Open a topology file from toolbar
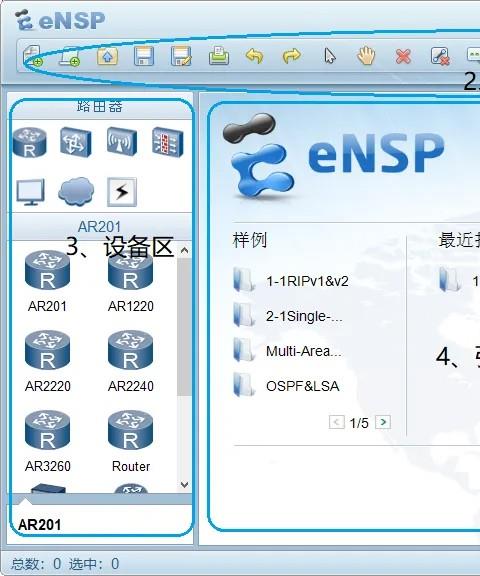This screenshot has width=480, height=576. click(x=107, y=57)
